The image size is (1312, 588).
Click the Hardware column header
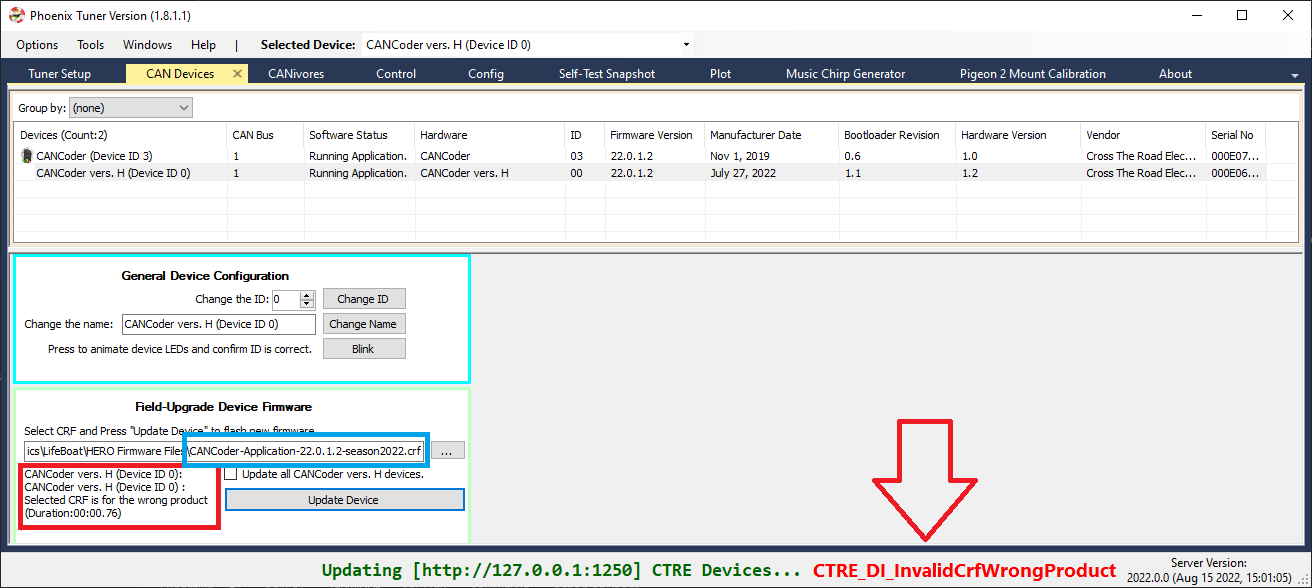tap(490, 135)
